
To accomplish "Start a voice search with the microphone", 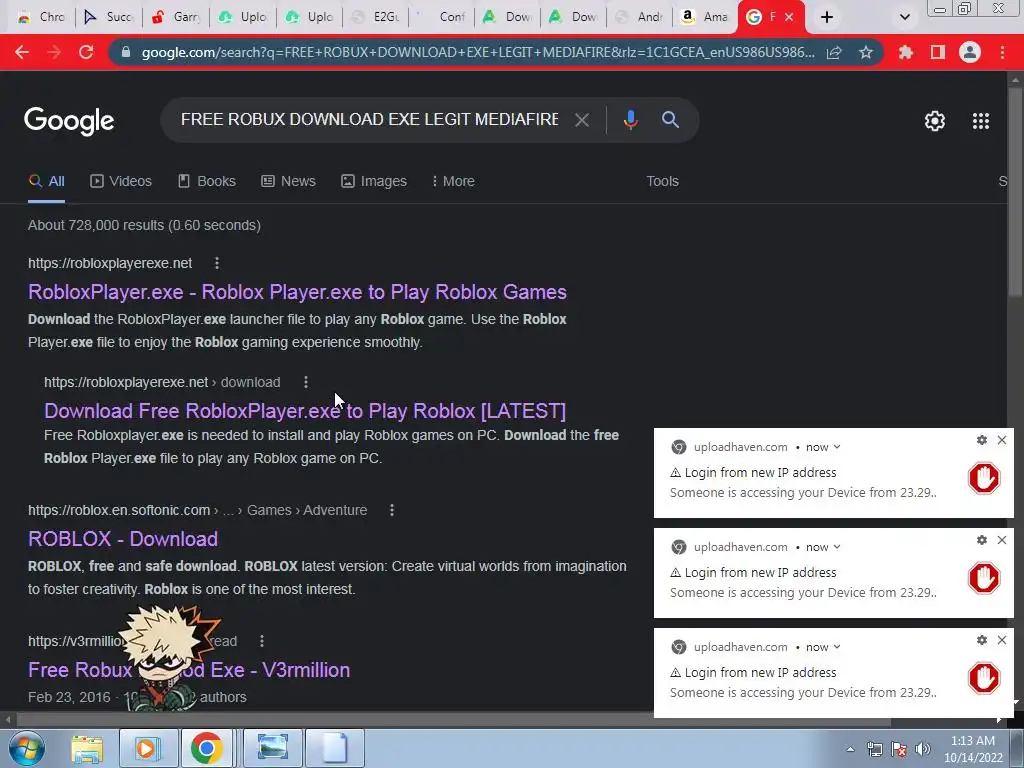I will (630, 120).
